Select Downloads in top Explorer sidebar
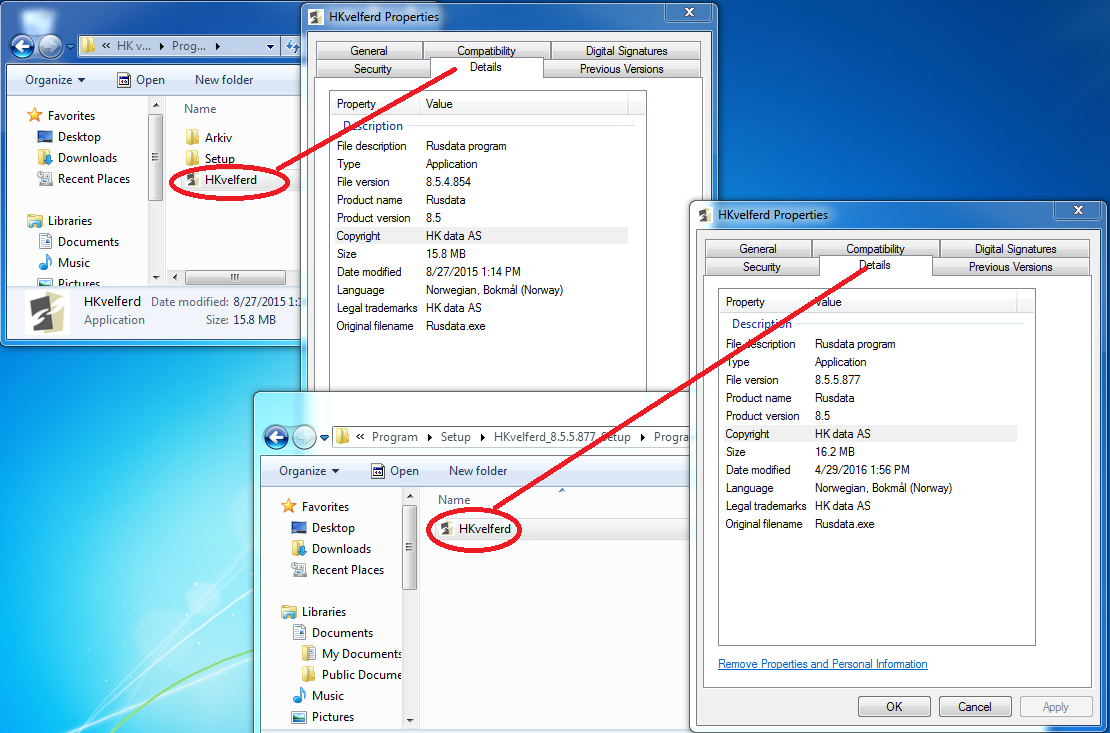Screen dimensions: 1110x733 [x=77, y=158]
